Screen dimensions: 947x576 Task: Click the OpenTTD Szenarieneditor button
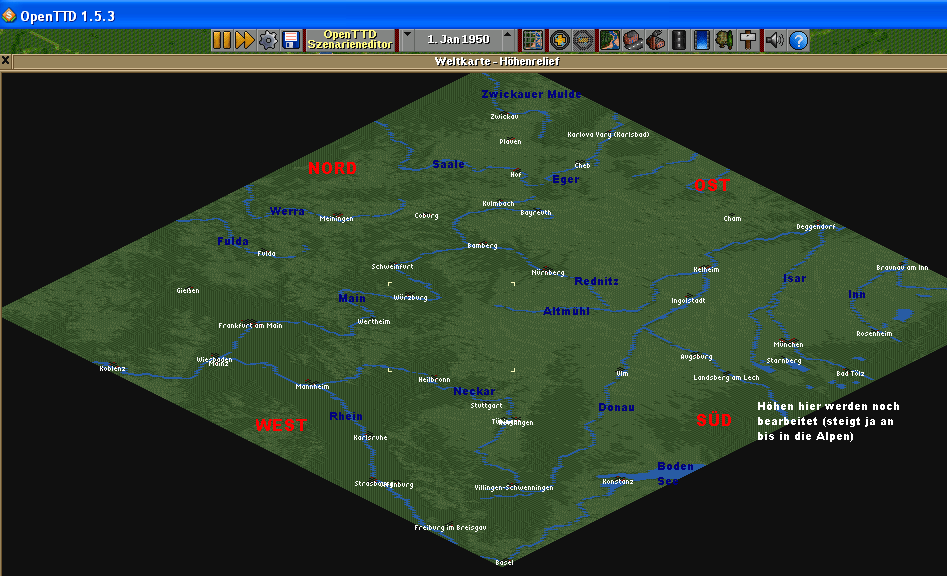pos(350,40)
